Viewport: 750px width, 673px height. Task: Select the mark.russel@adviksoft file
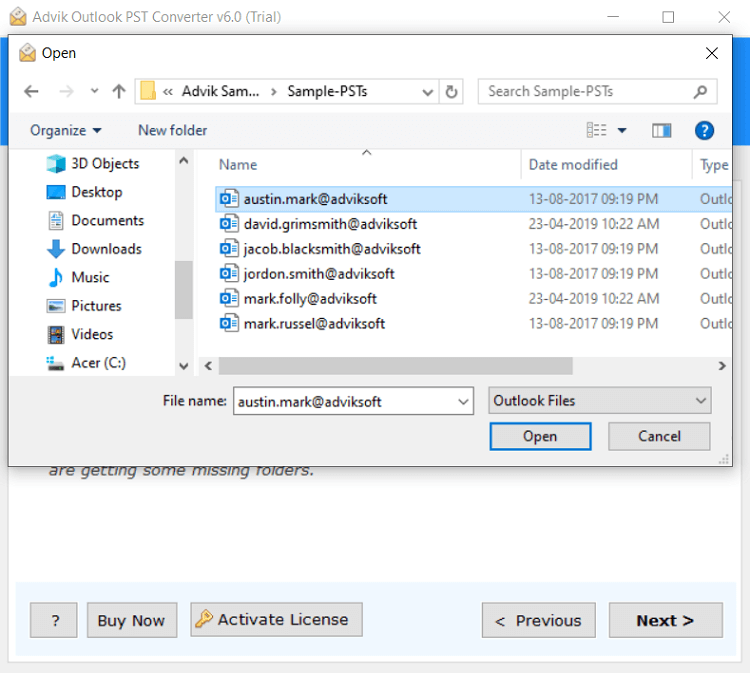(x=314, y=323)
